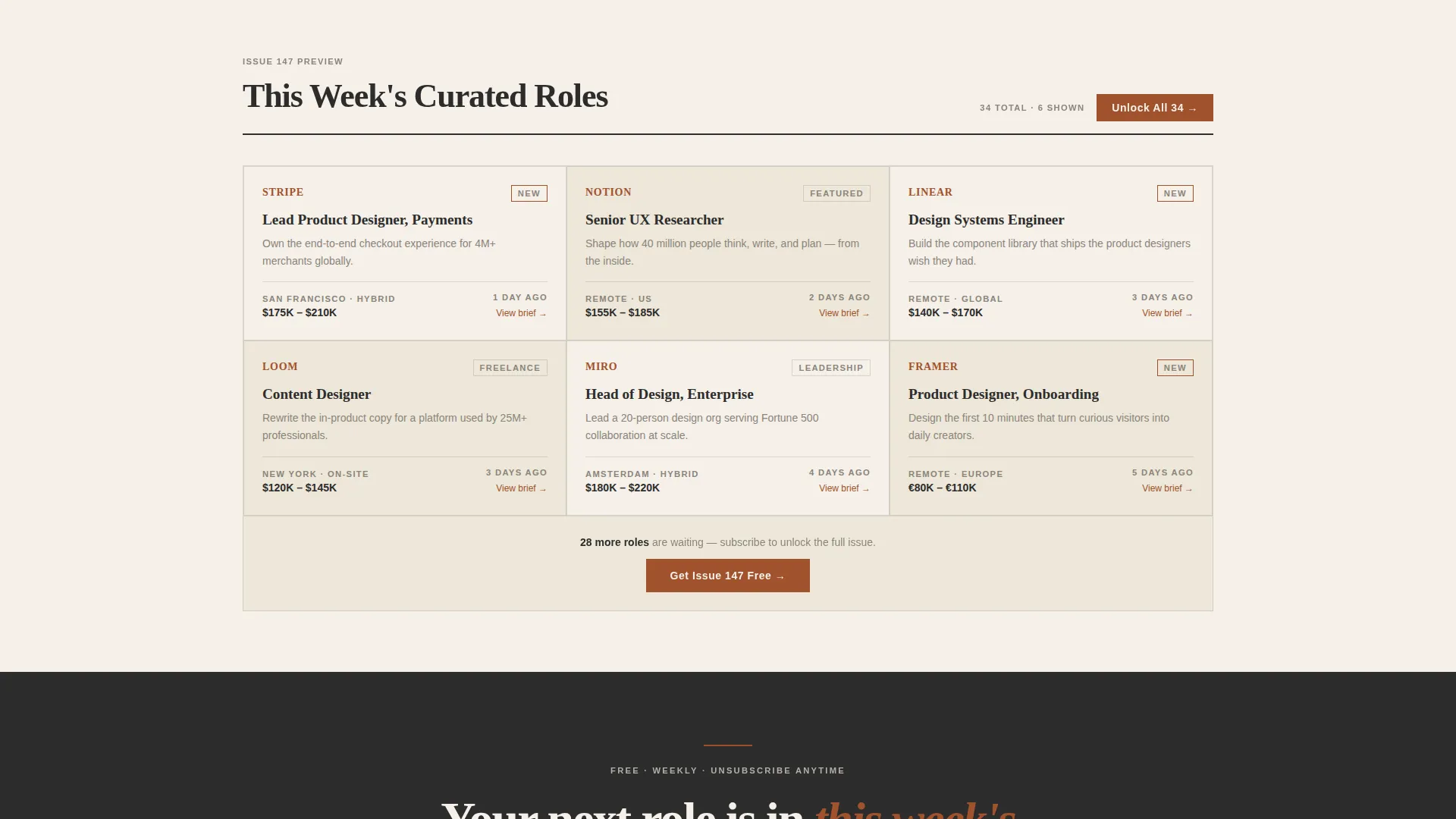The image size is (1456, 819).
Task: Click the $175K – $210K salary
Action: click(x=300, y=312)
